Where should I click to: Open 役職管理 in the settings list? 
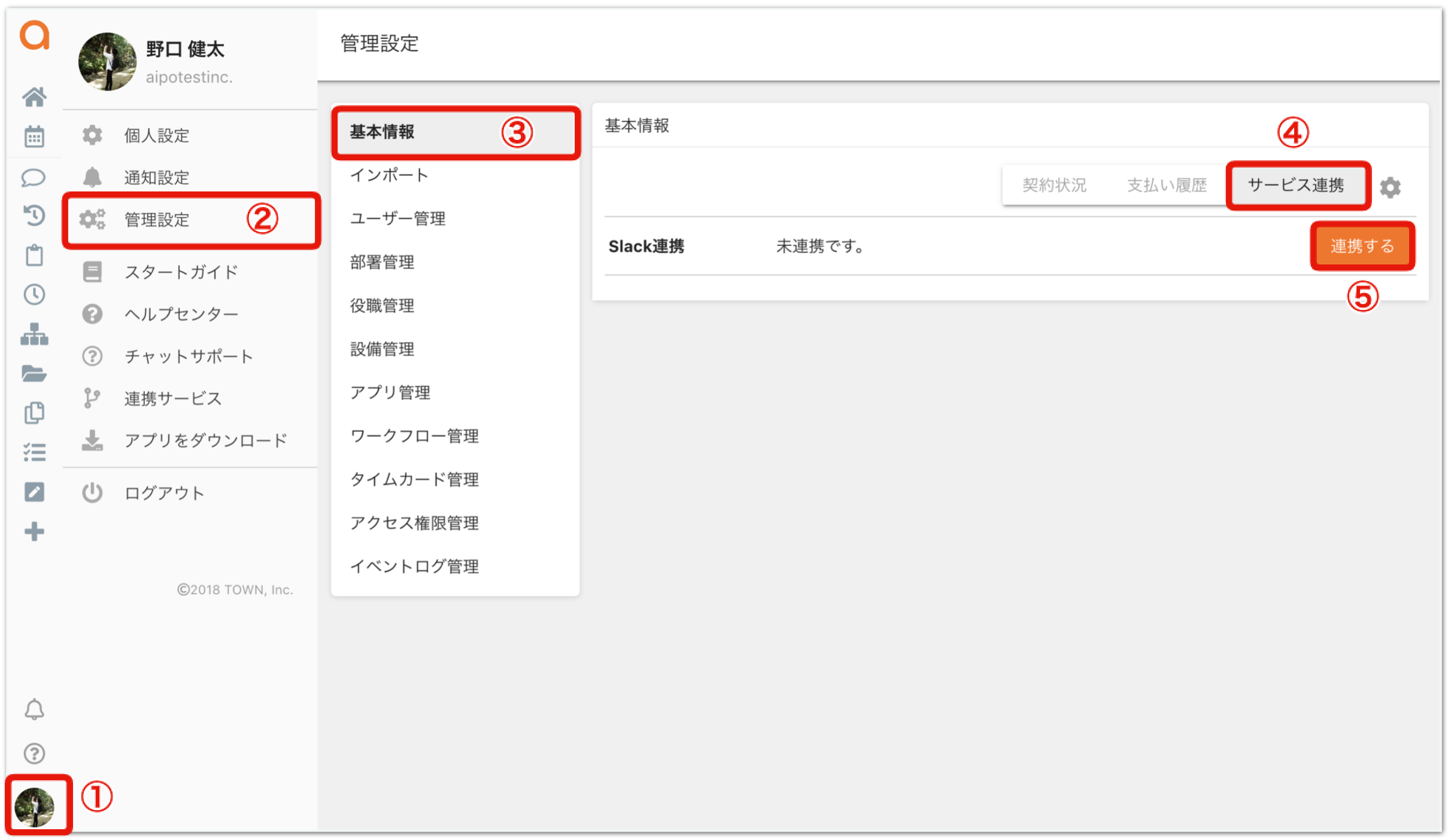tap(455, 306)
